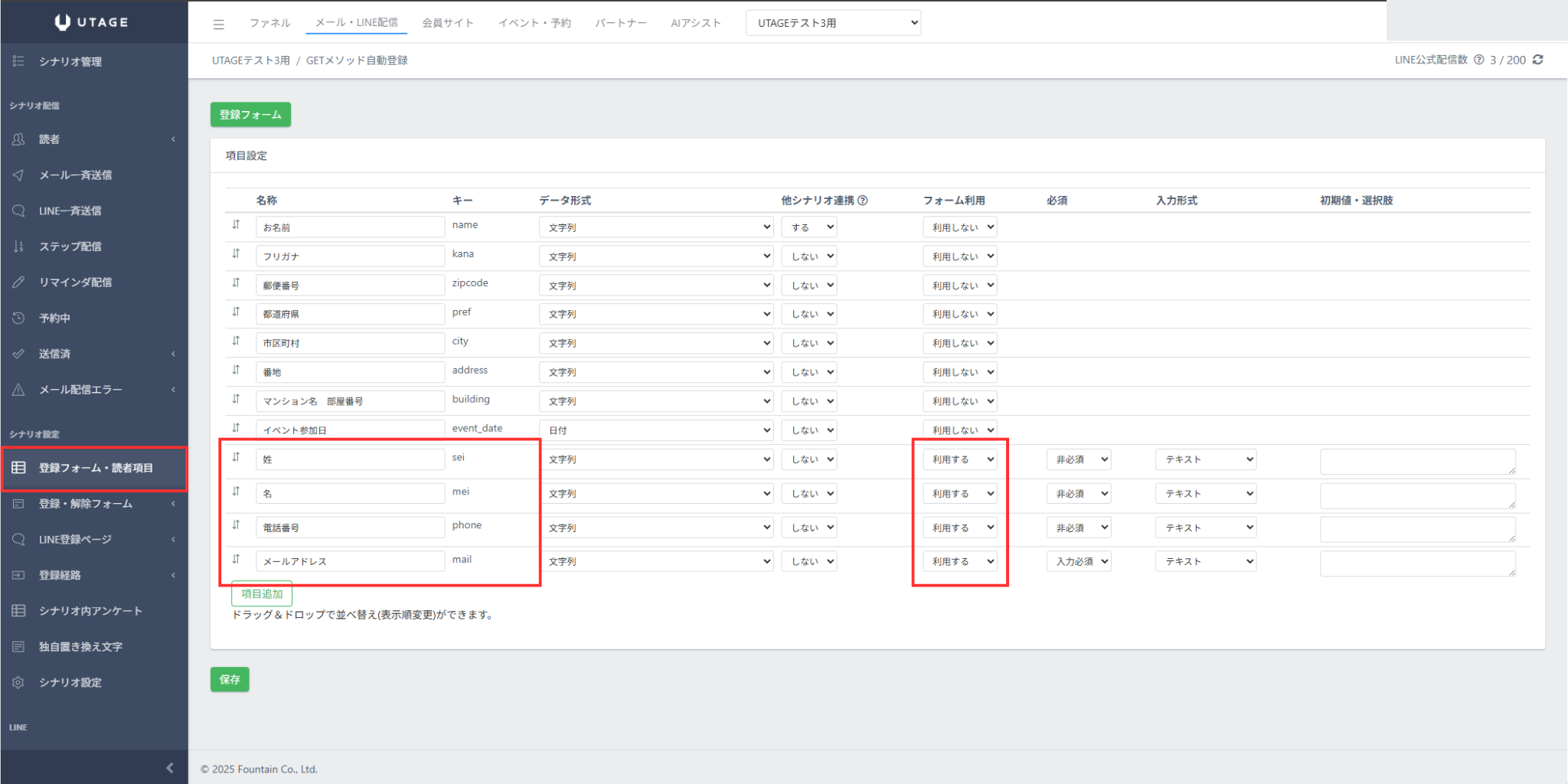This screenshot has width=1568, height=784.
Task: Click the sort handle for メールアドレス row
Action: coord(236,560)
